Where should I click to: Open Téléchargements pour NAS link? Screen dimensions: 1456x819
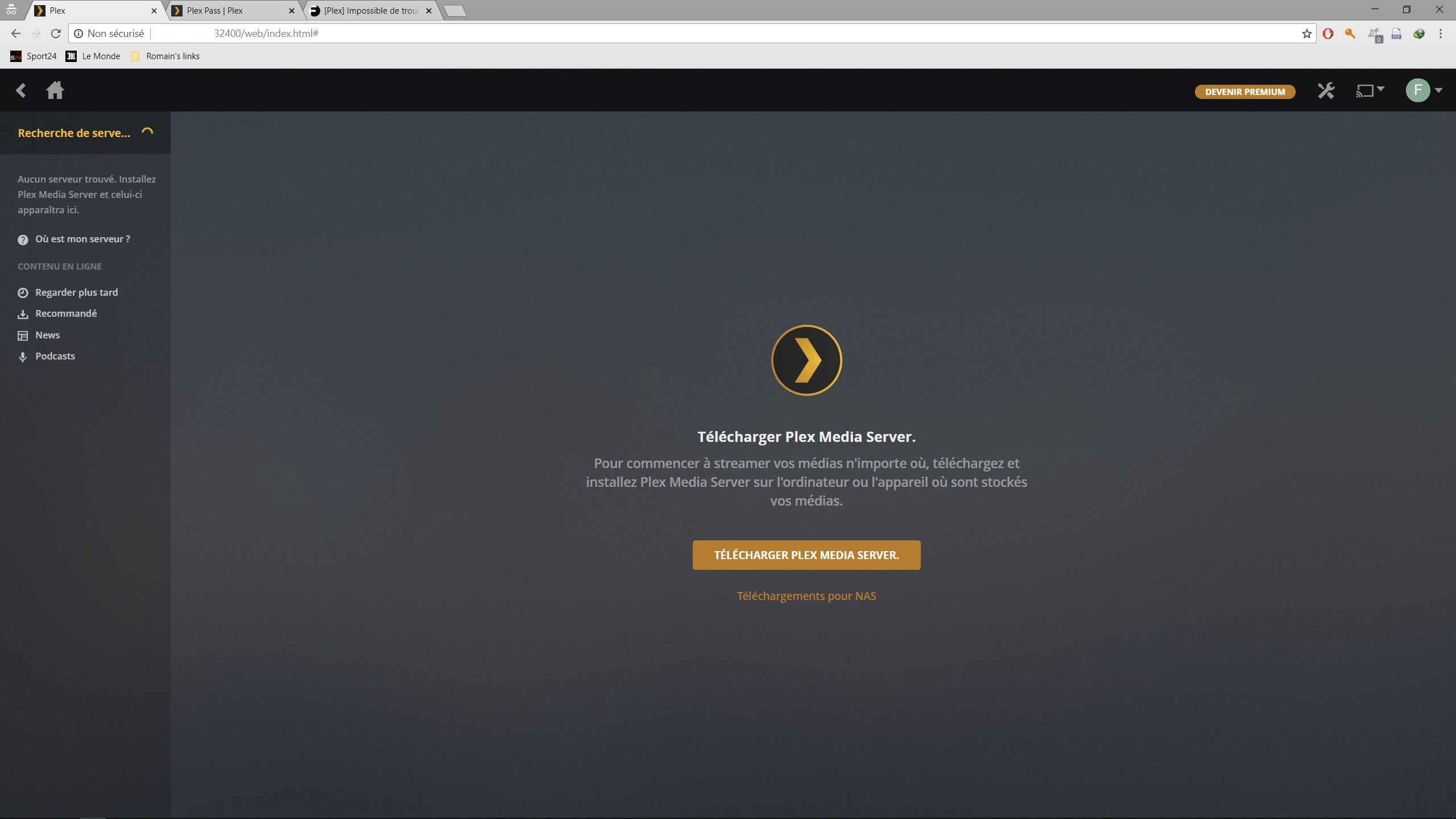(x=806, y=596)
